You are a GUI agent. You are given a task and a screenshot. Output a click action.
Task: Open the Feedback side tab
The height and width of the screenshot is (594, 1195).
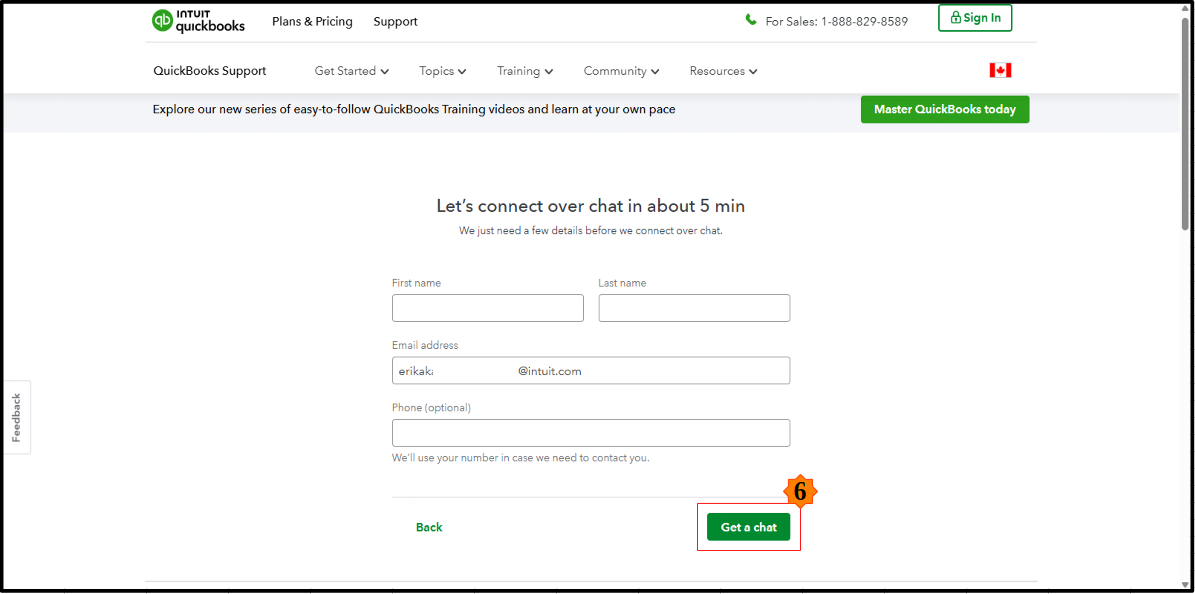click(x=16, y=417)
